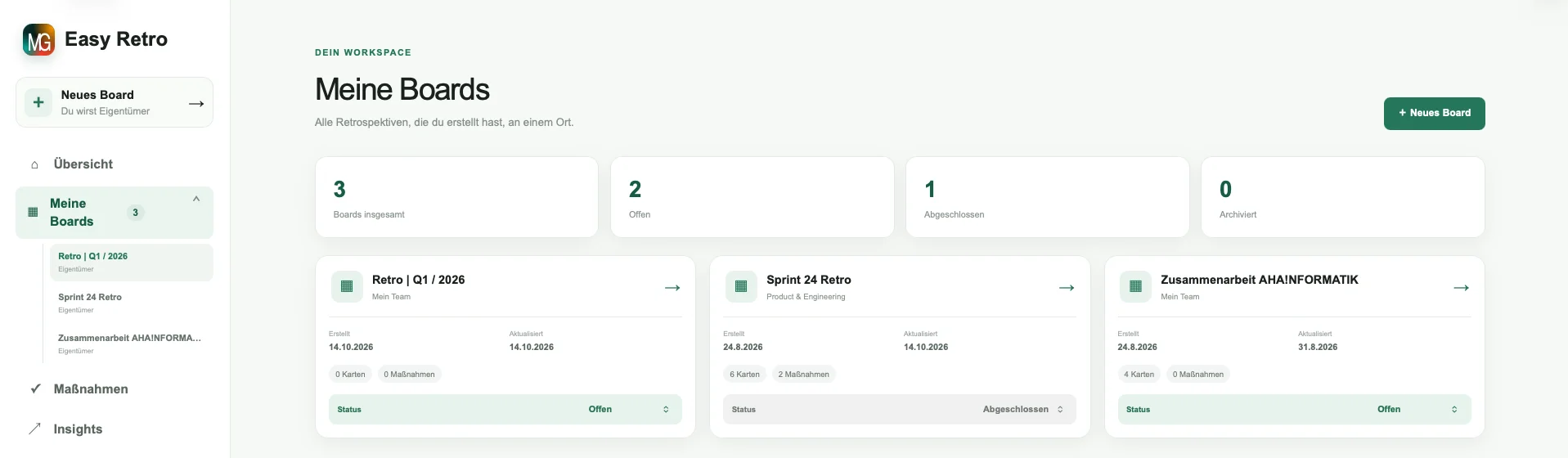
Task: Click the home icon beside Übersicht
Action: 34,164
